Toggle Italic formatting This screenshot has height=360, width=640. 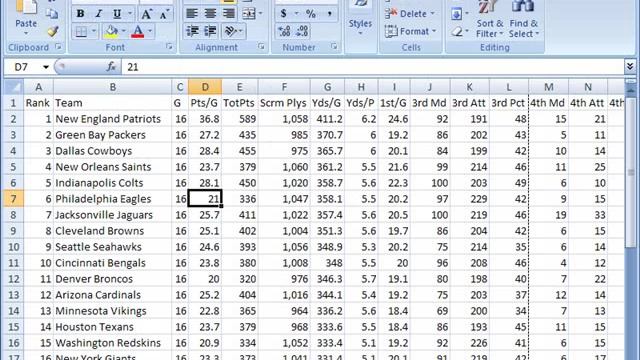coord(98,14)
